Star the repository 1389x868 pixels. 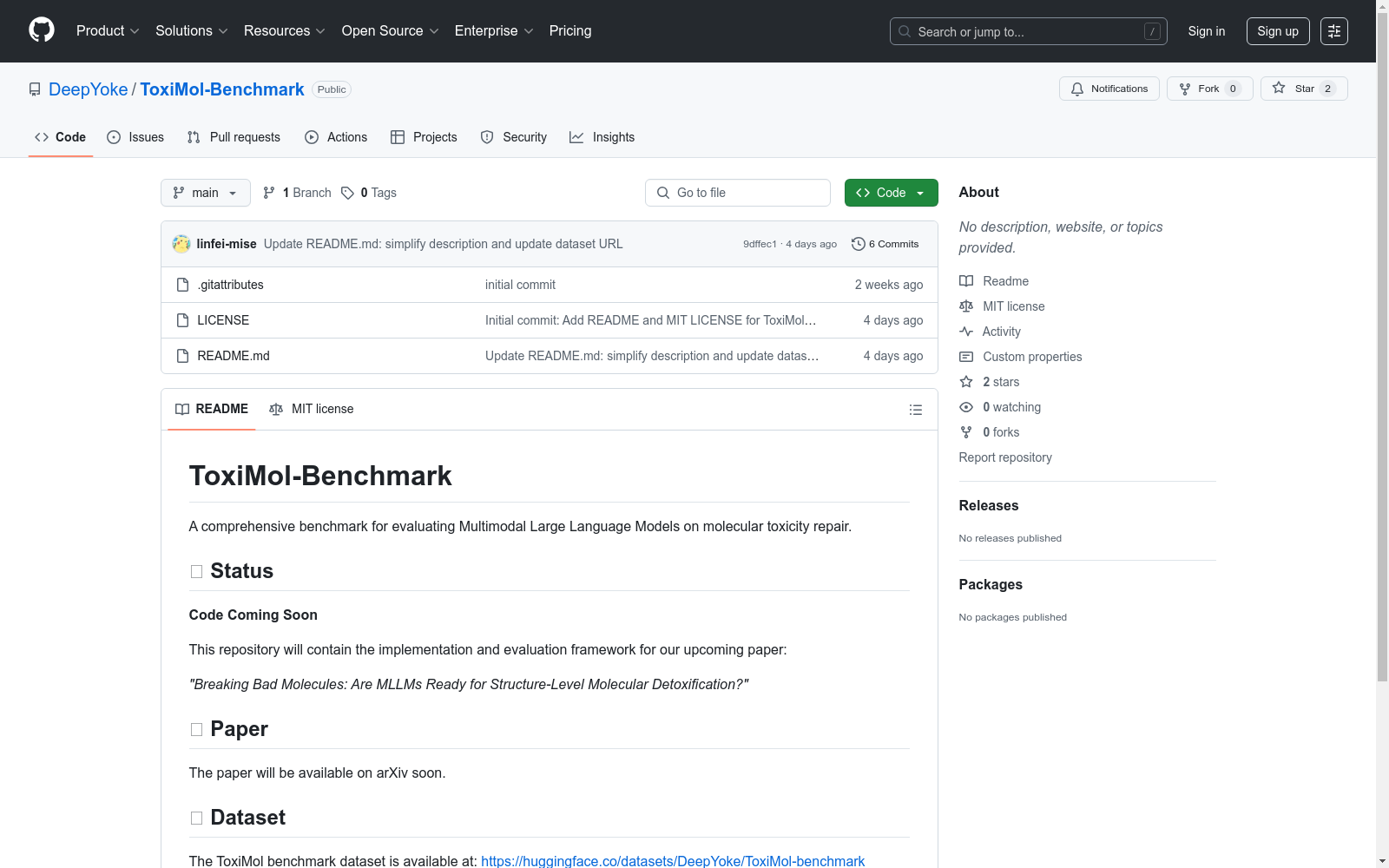1304,89
